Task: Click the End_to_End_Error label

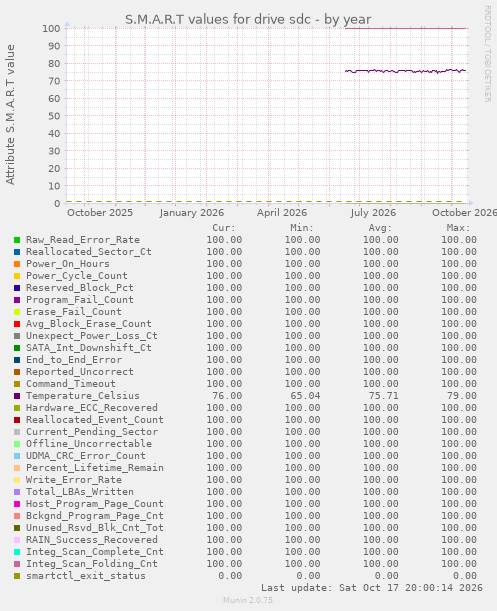Action: [x=74, y=360]
